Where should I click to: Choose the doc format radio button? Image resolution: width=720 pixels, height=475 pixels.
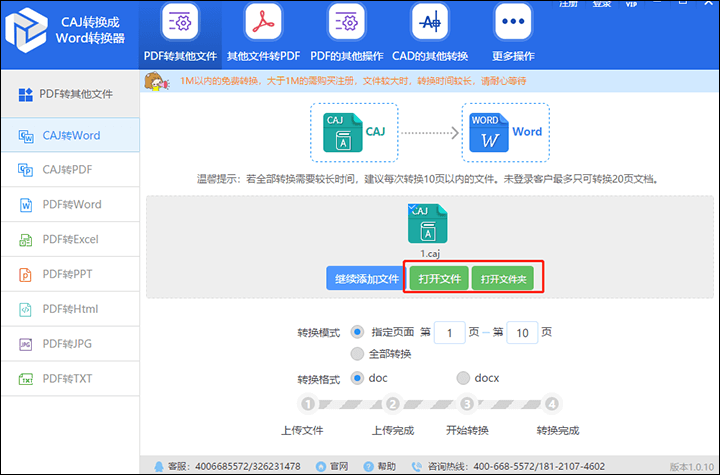point(357,378)
